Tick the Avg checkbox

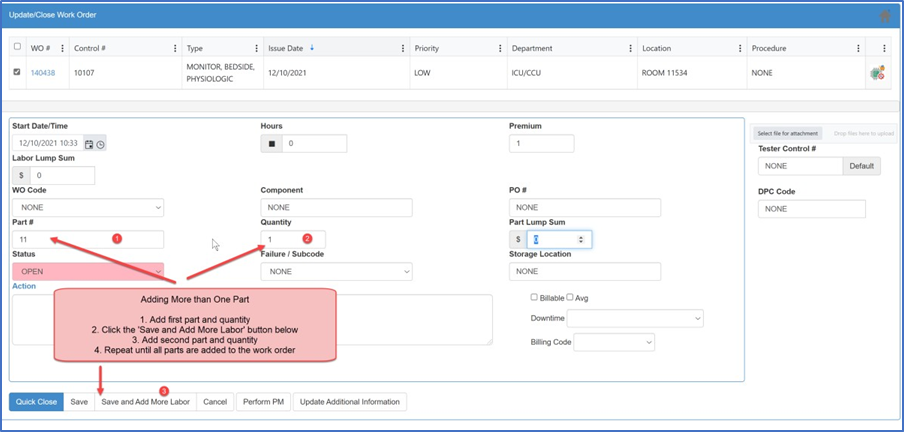(x=571, y=297)
